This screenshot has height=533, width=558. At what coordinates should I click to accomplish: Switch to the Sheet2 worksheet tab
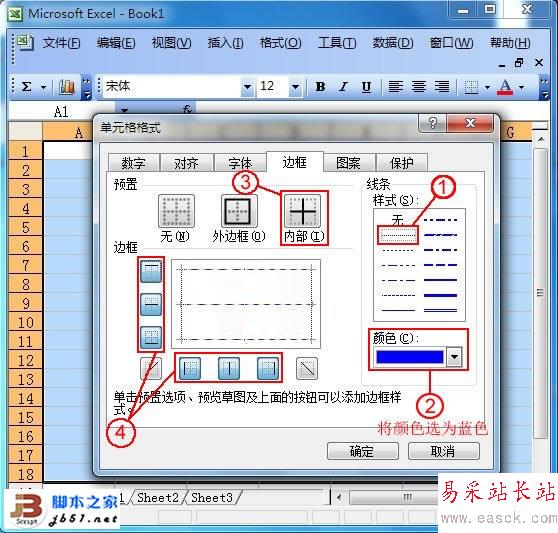pyautogui.click(x=158, y=497)
